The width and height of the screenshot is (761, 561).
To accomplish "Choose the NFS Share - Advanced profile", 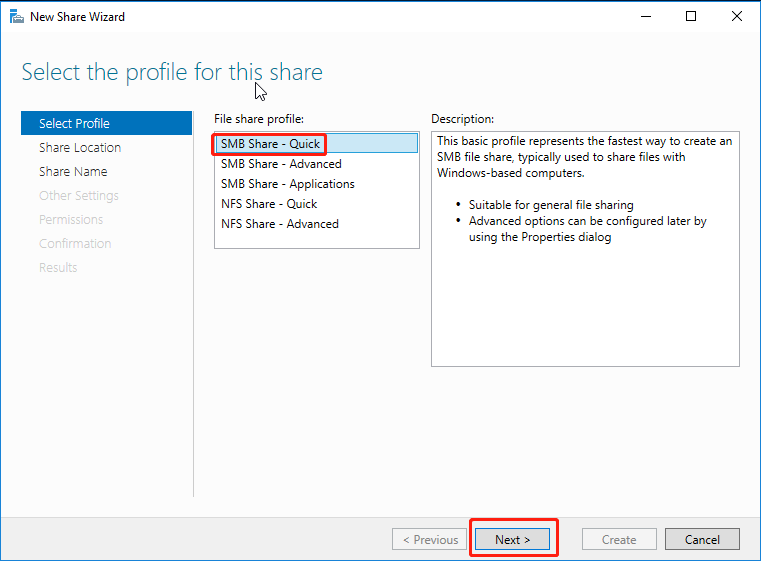I will tap(280, 224).
